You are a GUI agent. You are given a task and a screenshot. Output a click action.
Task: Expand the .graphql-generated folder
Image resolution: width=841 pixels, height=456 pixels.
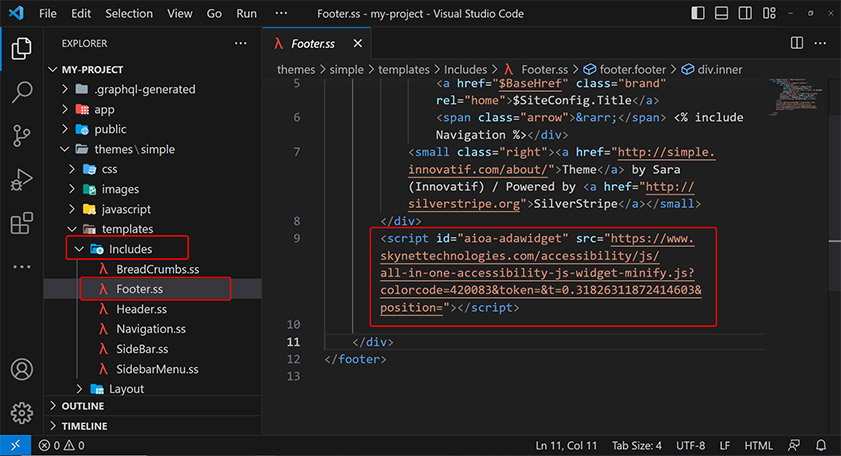click(65, 89)
